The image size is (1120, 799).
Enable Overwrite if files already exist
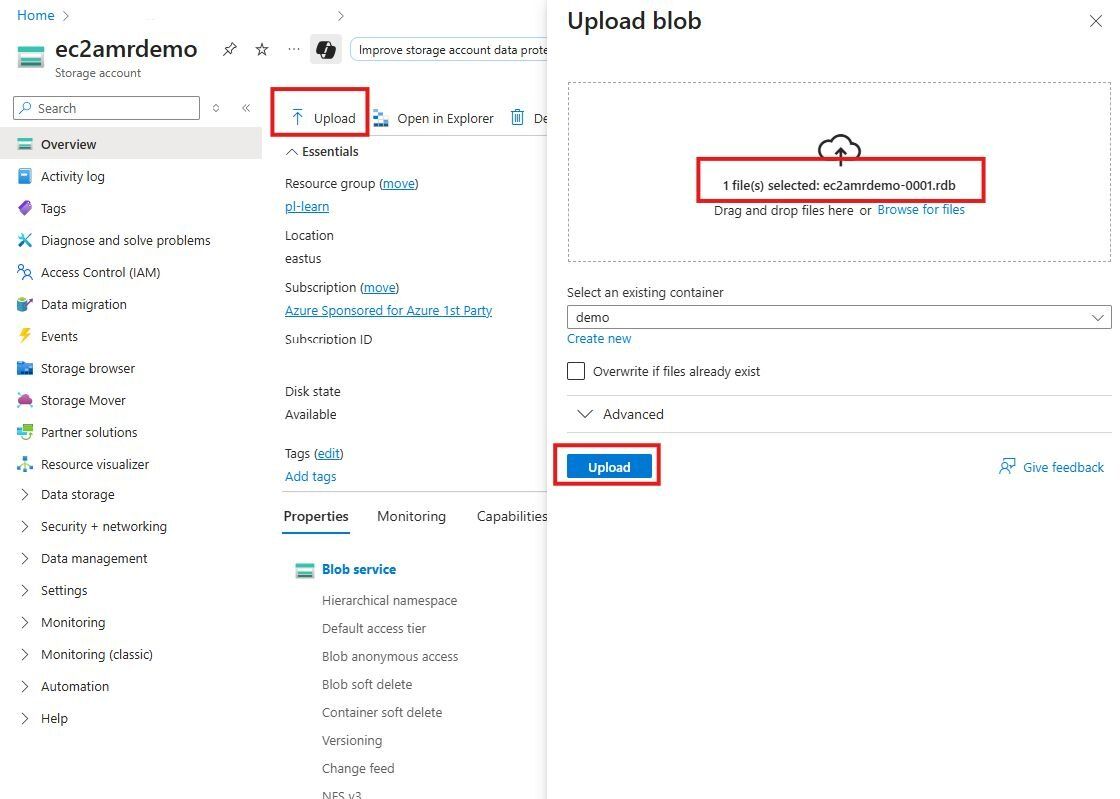(576, 371)
